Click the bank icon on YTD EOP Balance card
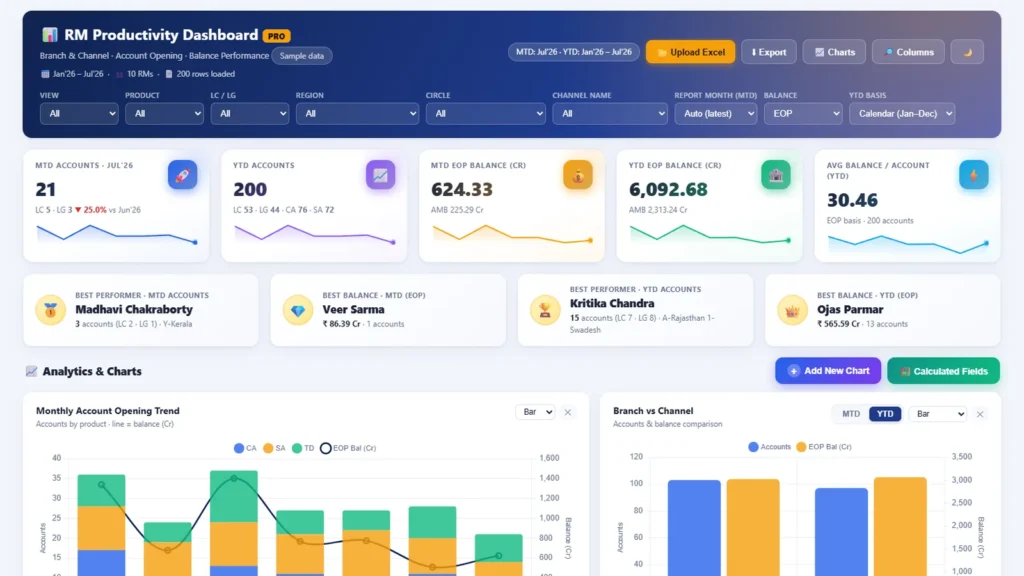Image resolution: width=1024 pixels, height=576 pixels. [x=776, y=175]
